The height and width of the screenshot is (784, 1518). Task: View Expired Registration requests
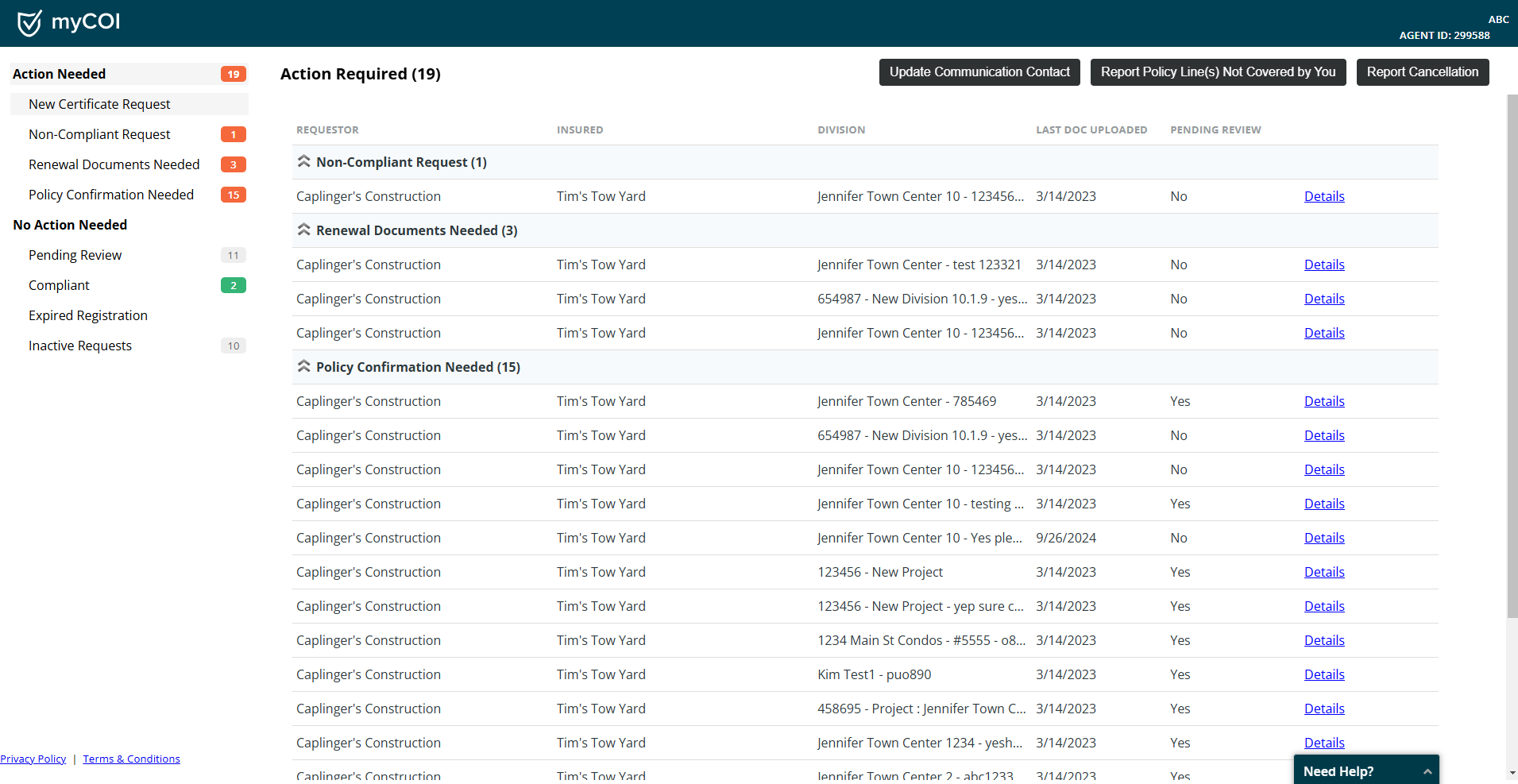pyautogui.click(x=87, y=315)
